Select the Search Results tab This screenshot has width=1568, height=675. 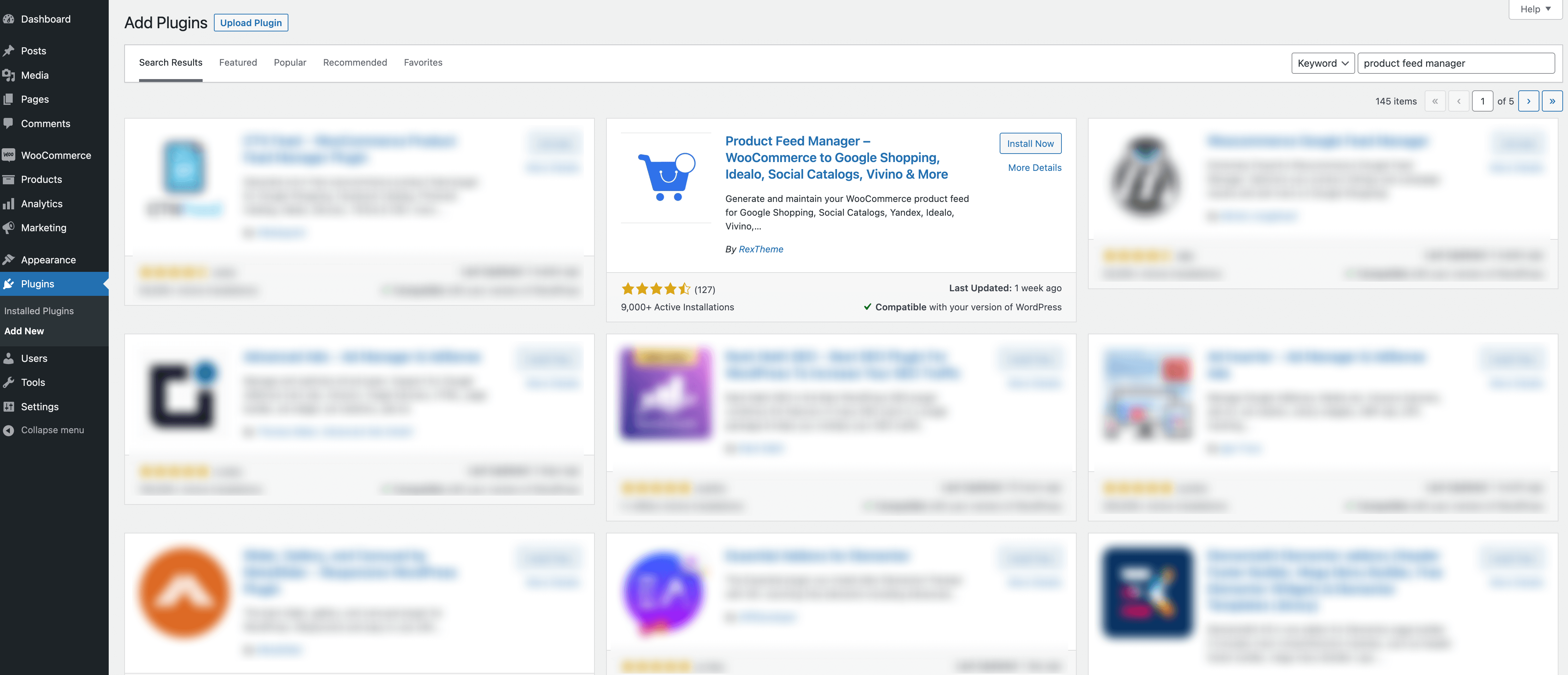170,62
